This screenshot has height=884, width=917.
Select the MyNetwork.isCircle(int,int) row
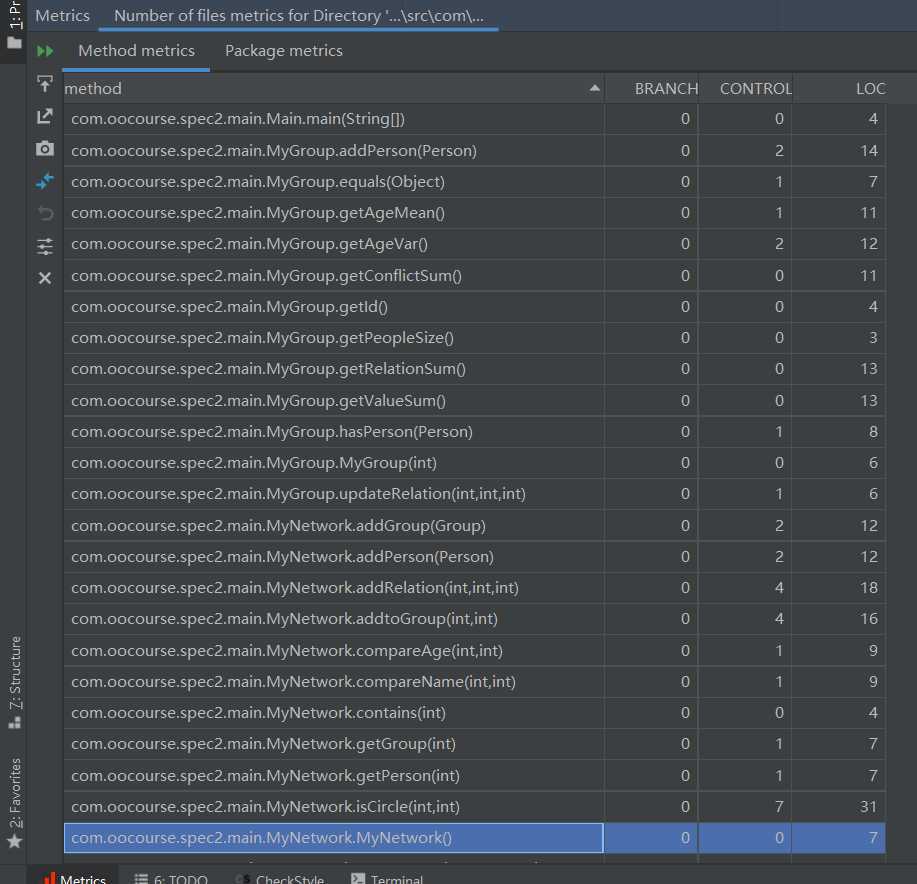[x=333, y=806]
